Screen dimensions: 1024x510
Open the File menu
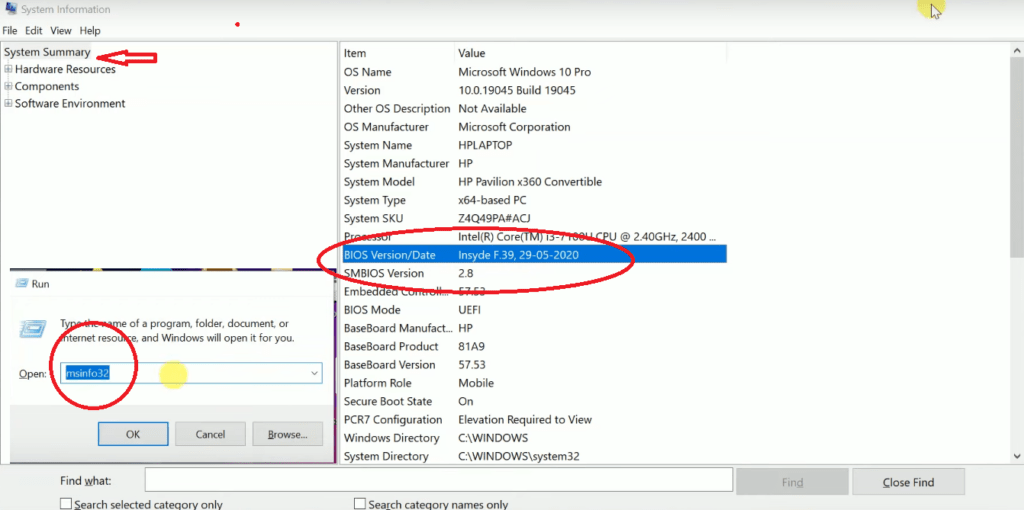10,31
